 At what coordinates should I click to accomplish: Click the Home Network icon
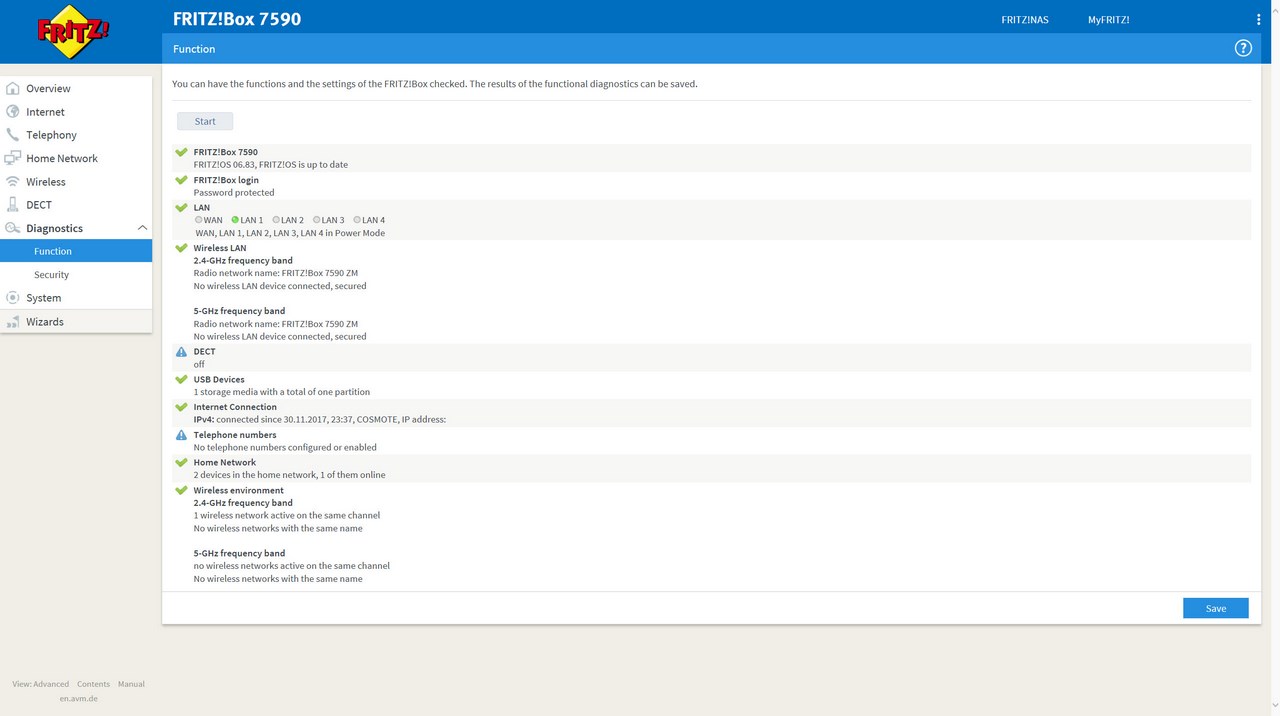click(x=13, y=158)
